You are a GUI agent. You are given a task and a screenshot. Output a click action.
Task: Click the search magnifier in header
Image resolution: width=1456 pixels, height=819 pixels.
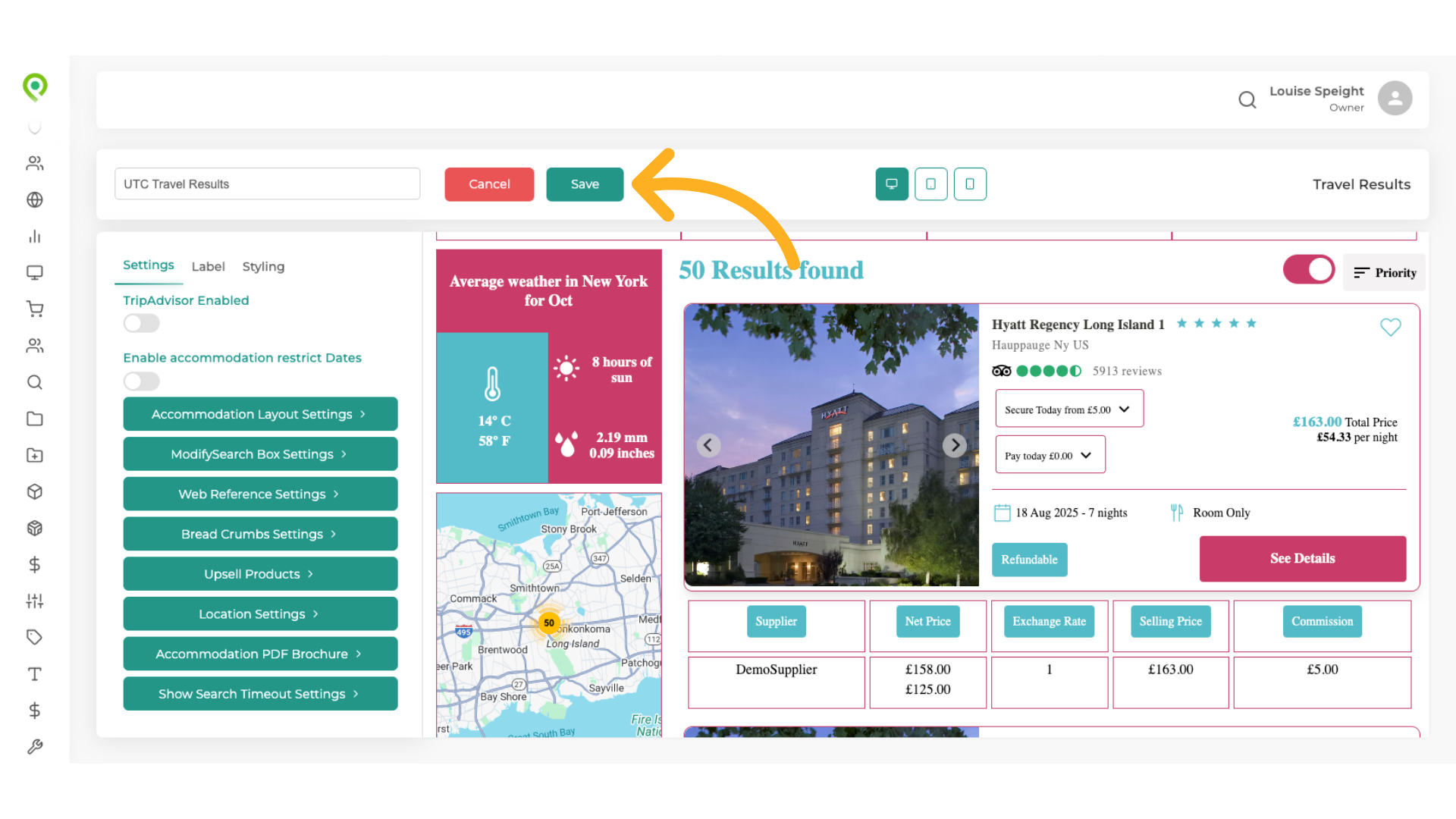click(x=1247, y=99)
